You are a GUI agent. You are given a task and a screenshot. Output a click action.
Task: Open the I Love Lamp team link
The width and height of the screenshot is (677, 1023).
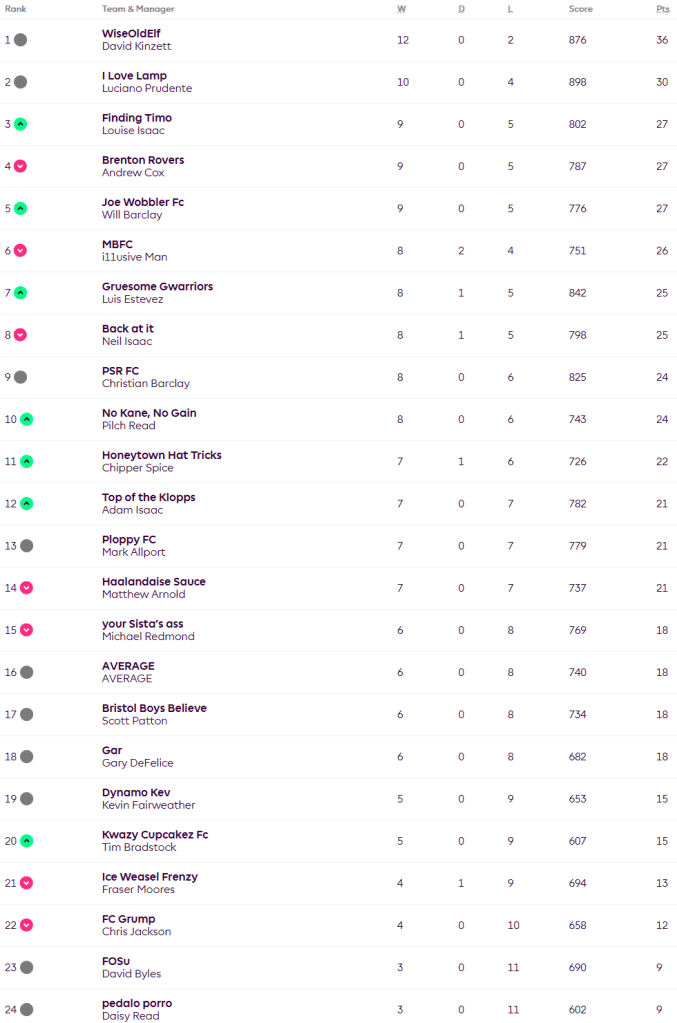coord(134,76)
